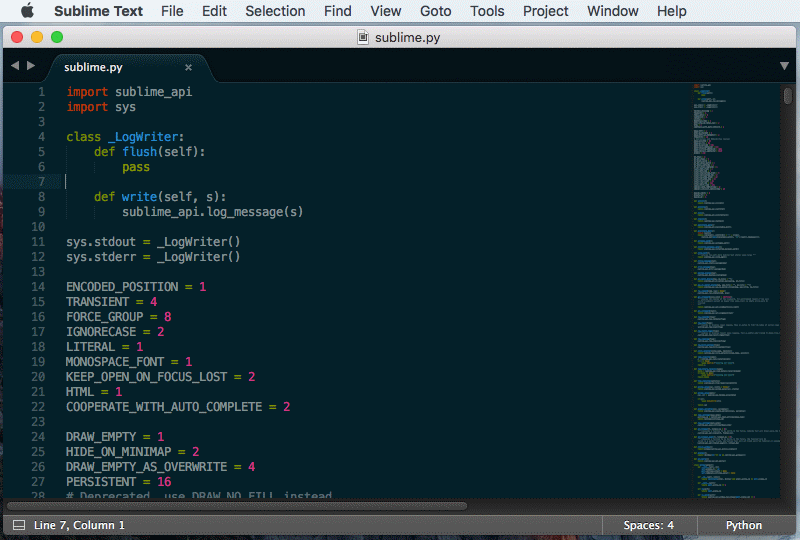Open the File menu
Viewport: 800px width, 540px height.
click(x=172, y=11)
